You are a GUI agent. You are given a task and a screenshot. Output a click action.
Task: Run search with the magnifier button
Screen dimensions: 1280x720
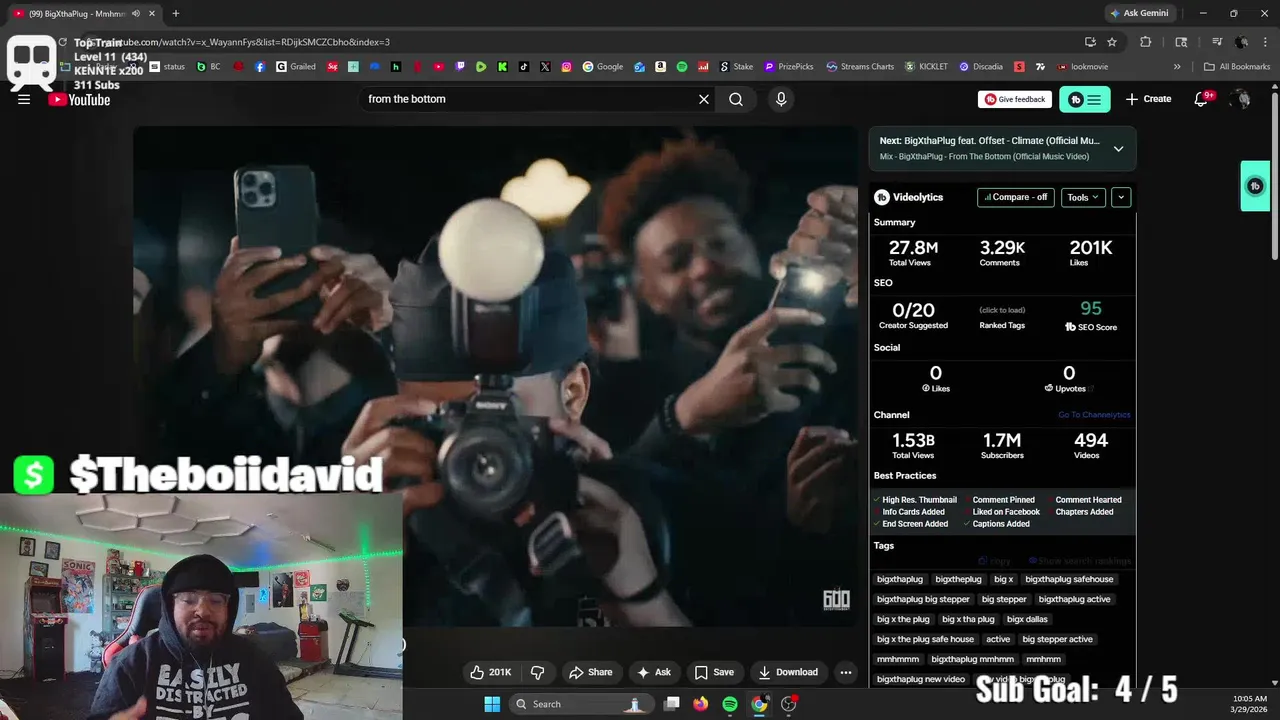[x=736, y=99]
